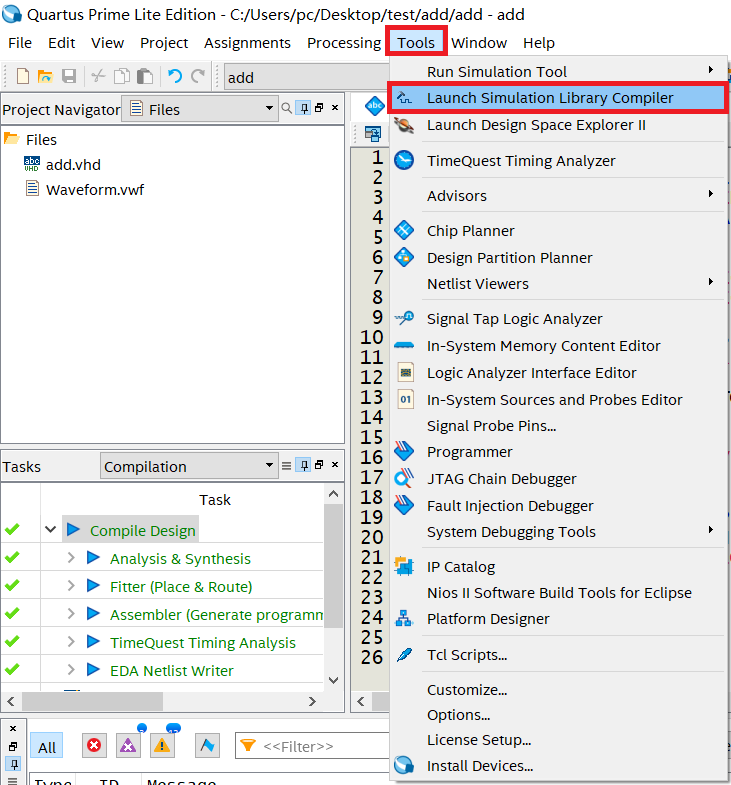Select Launch Simulation Library Compiler
Screen dimensions: 731x785
click(x=558, y=98)
